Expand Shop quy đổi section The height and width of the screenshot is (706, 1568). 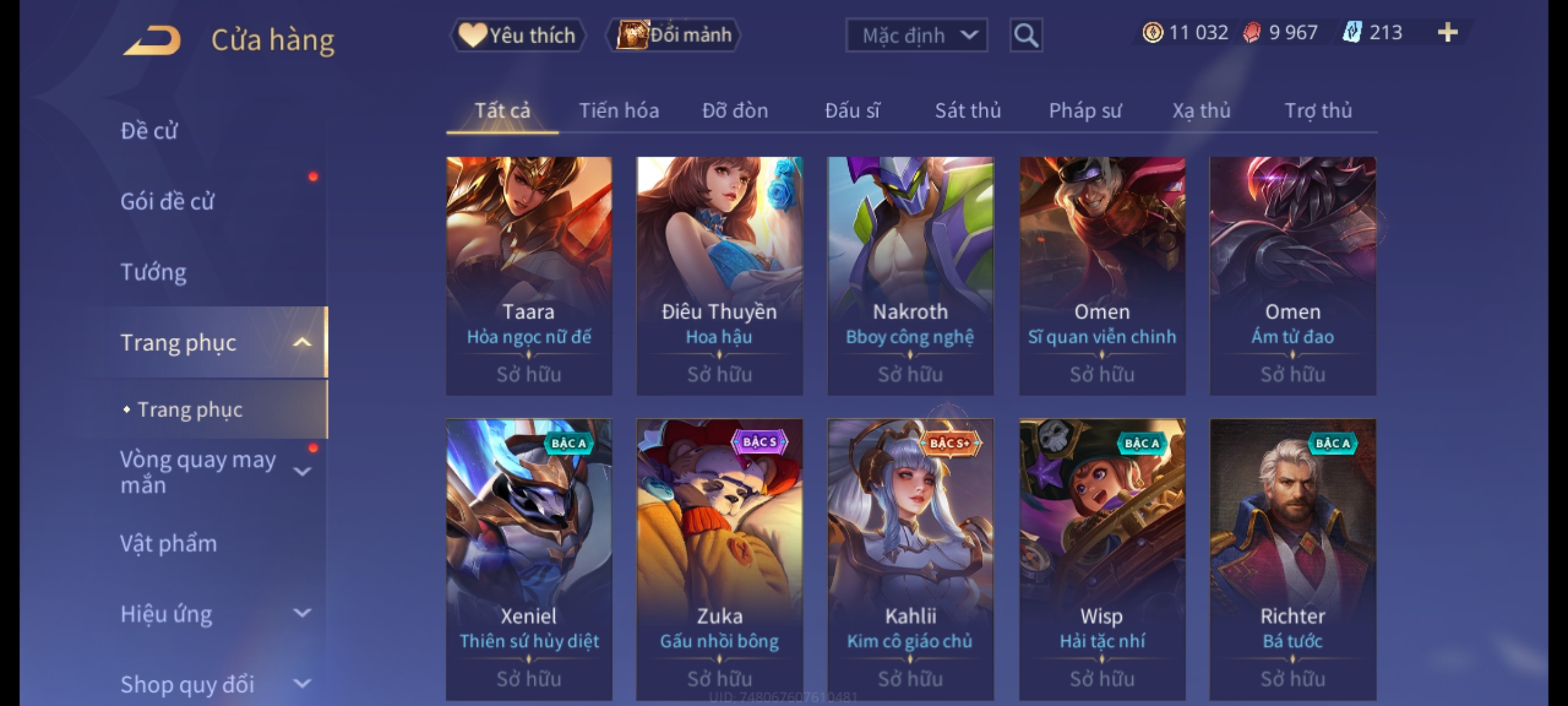tap(302, 684)
